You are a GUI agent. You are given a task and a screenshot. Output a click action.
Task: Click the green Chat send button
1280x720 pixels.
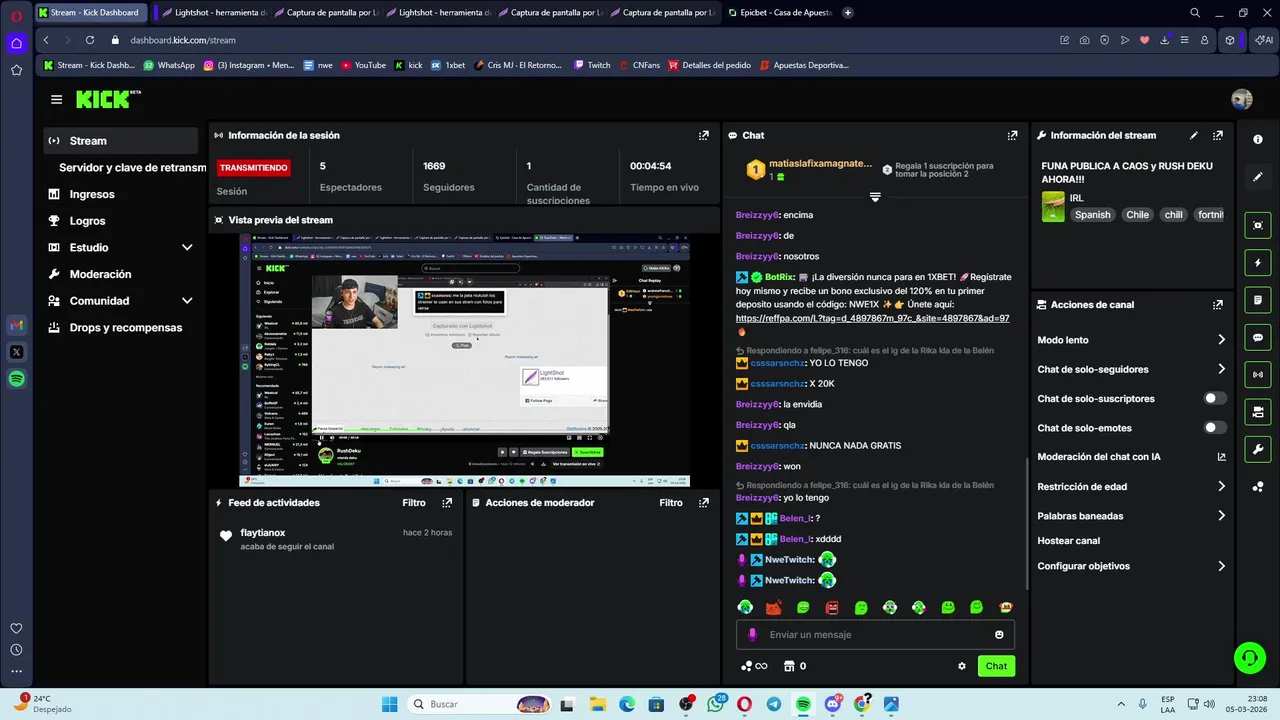[996, 666]
